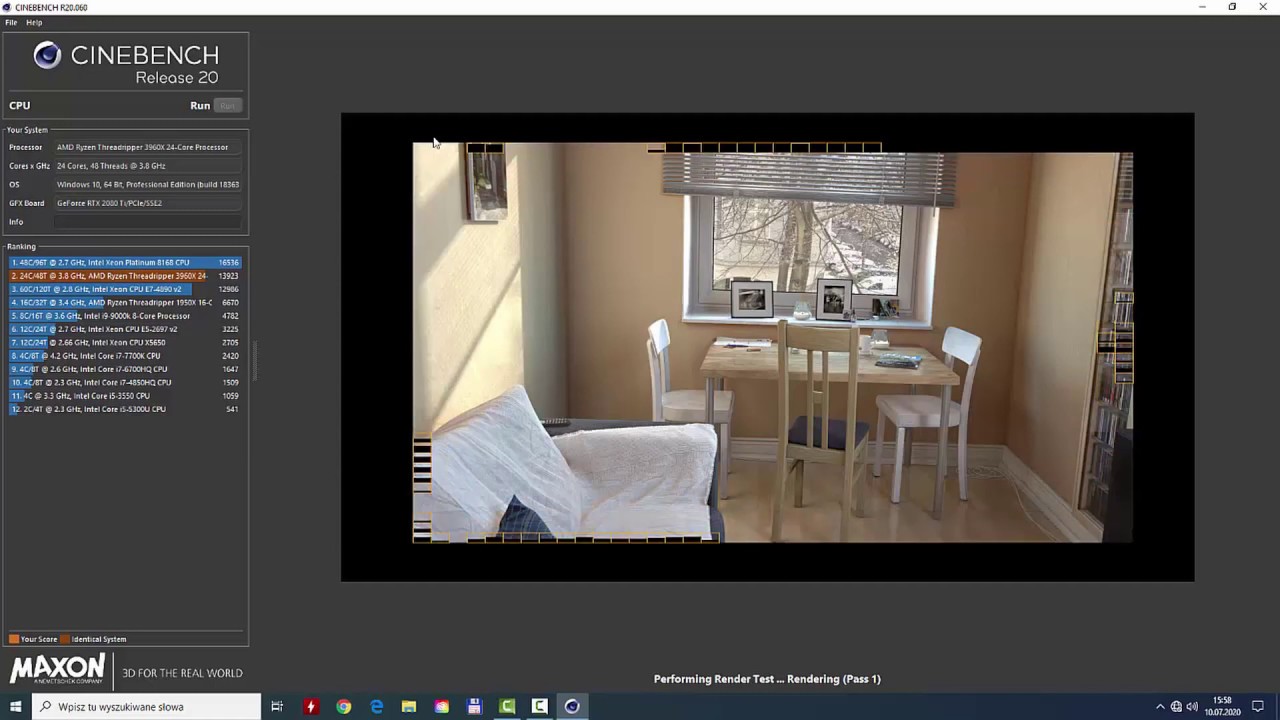Image resolution: width=1280 pixels, height=720 pixels.
Task: Open the volume control tray icon
Action: click(x=1192, y=706)
